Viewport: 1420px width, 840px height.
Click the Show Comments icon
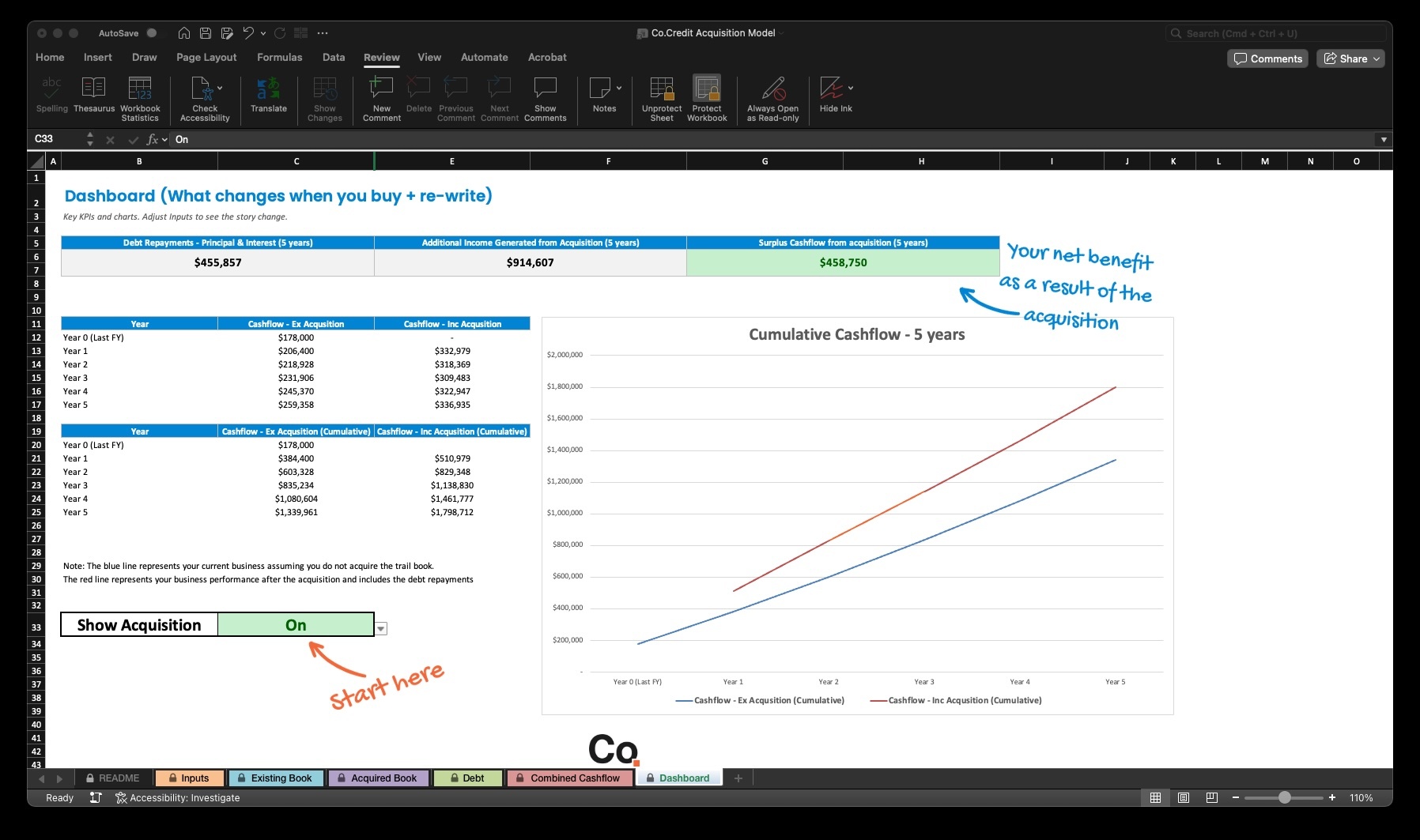[545, 95]
